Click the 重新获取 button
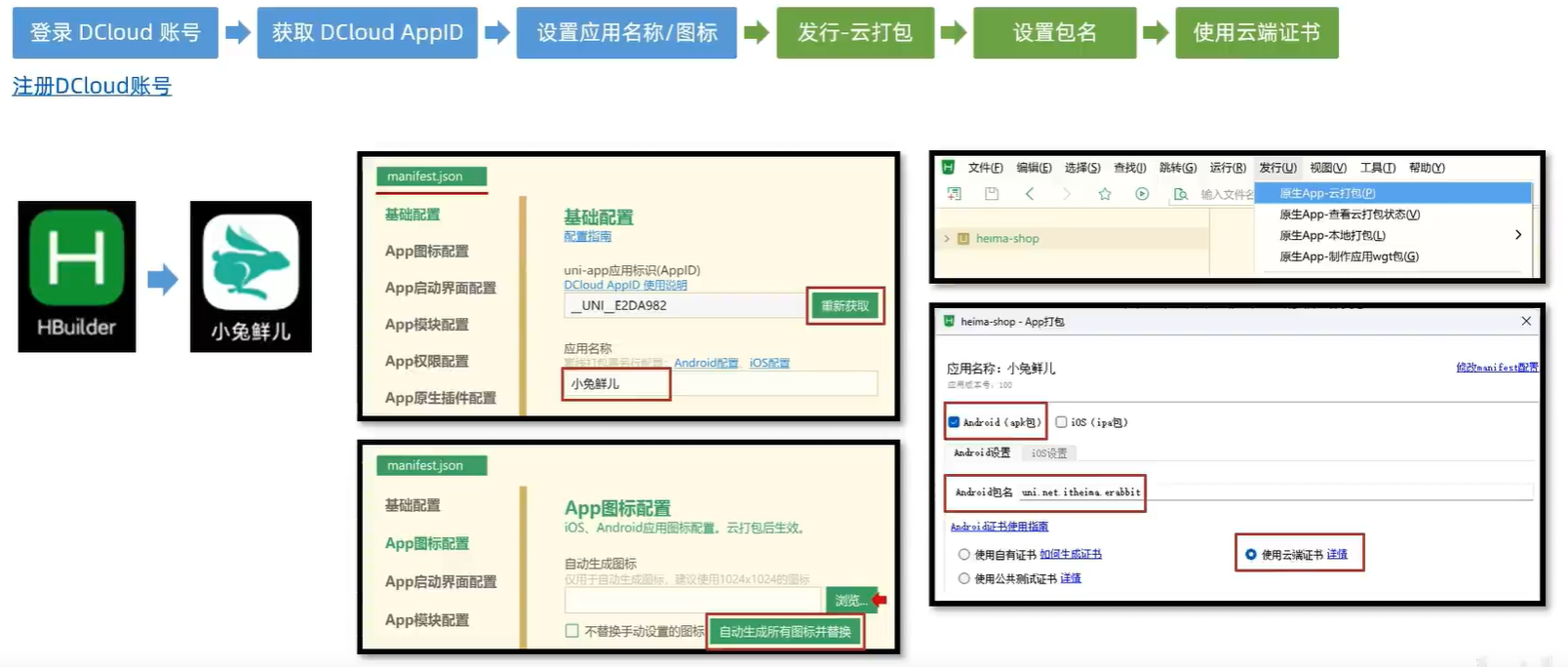Screen dimensions: 1568x667 [844, 305]
